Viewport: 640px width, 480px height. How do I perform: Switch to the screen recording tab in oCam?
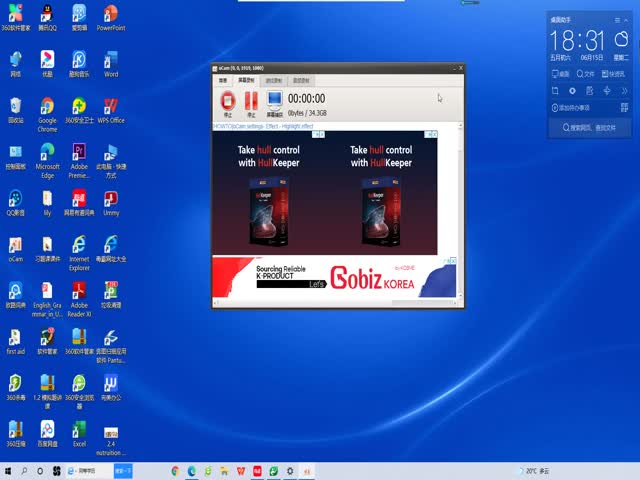tap(246, 80)
